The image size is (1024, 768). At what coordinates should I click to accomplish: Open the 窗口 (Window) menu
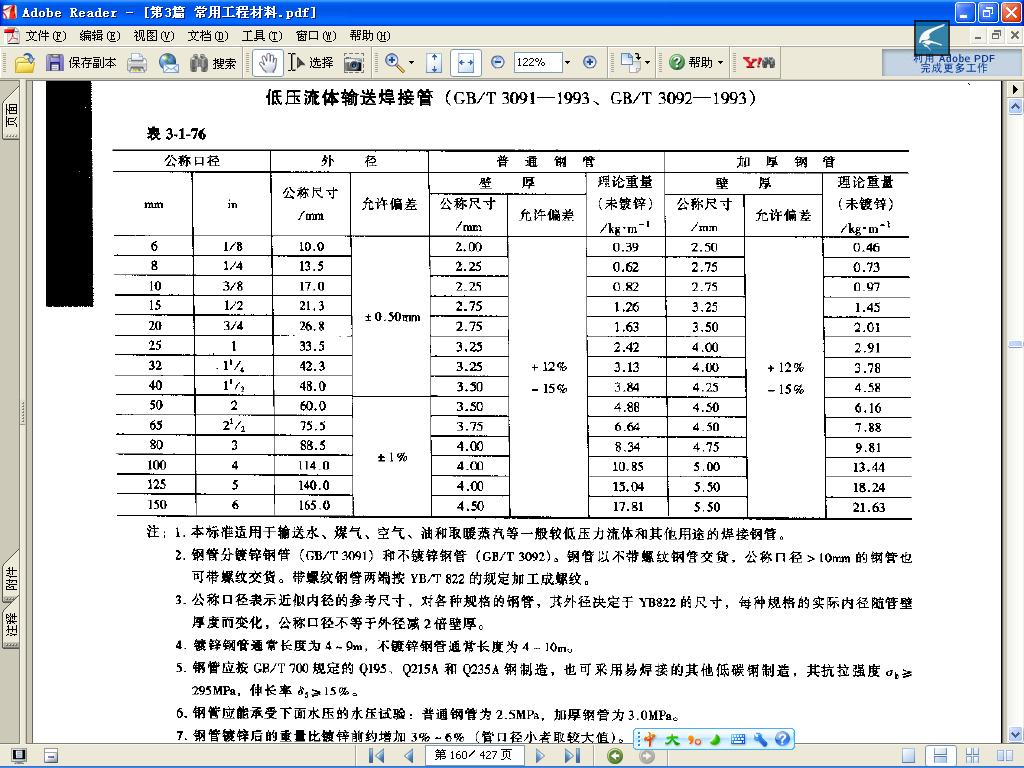pyautogui.click(x=316, y=36)
